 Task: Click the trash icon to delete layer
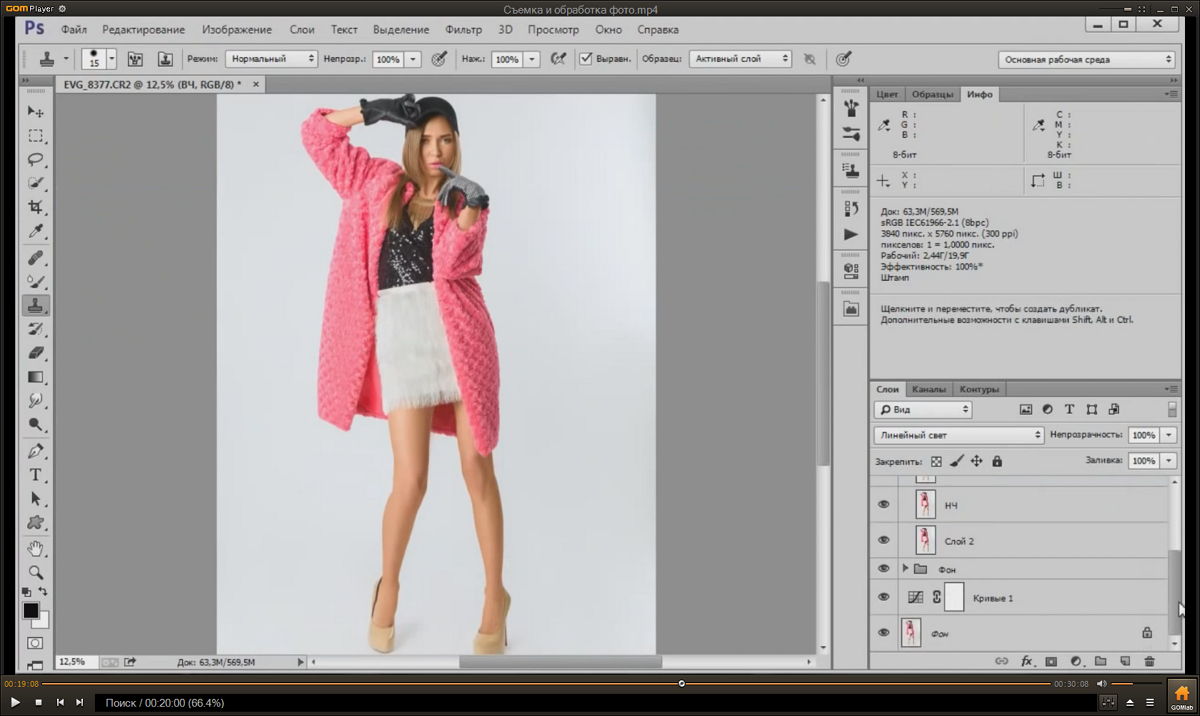point(1149,661)
